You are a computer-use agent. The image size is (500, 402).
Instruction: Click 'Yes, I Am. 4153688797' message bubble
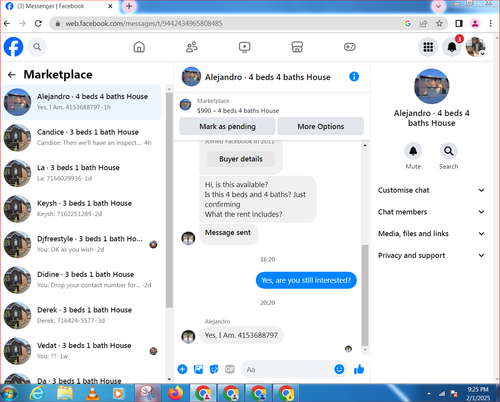241,335
